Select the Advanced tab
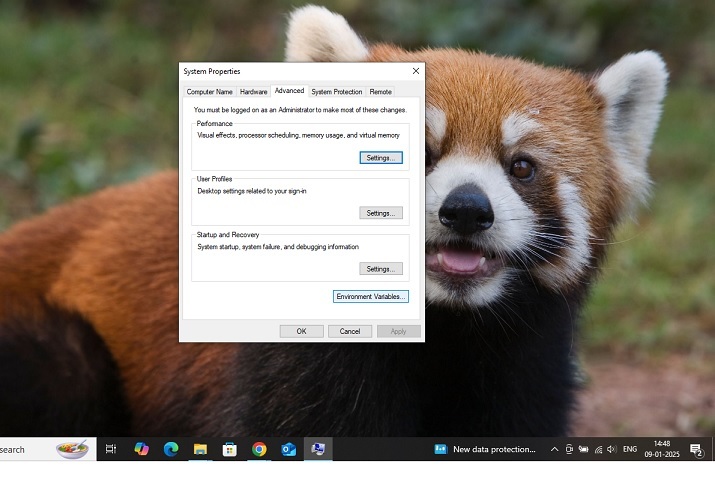This screenshot has height=478, width=715. click(x=290, y=91)
